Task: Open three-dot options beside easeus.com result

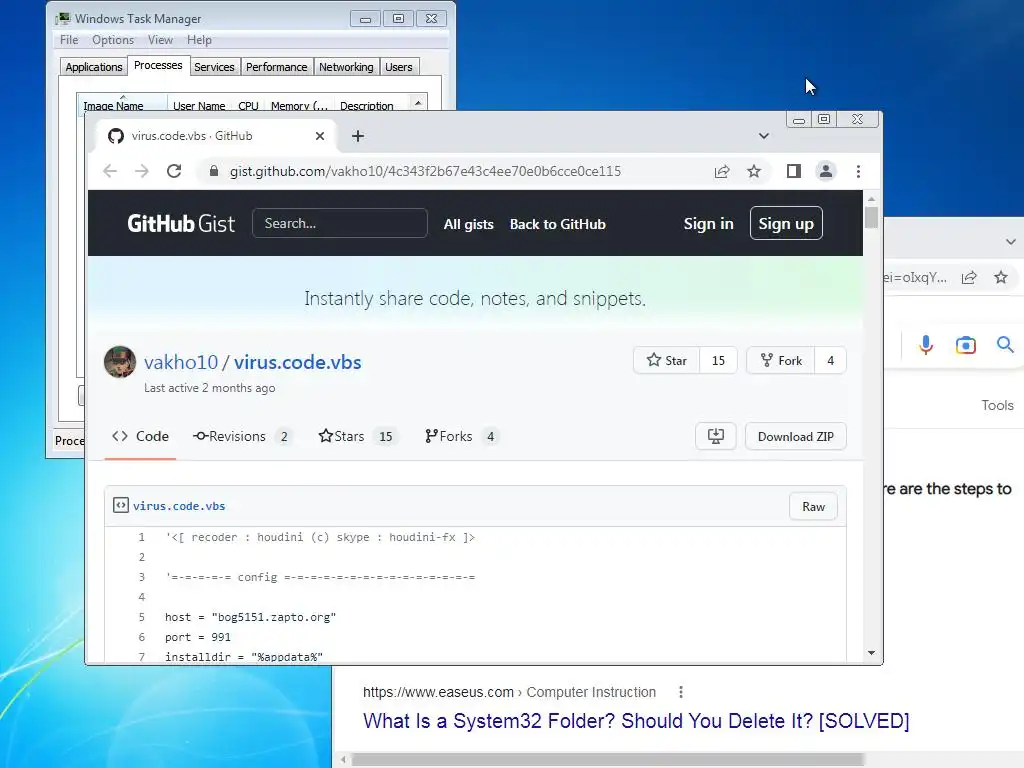Action: 680,692
